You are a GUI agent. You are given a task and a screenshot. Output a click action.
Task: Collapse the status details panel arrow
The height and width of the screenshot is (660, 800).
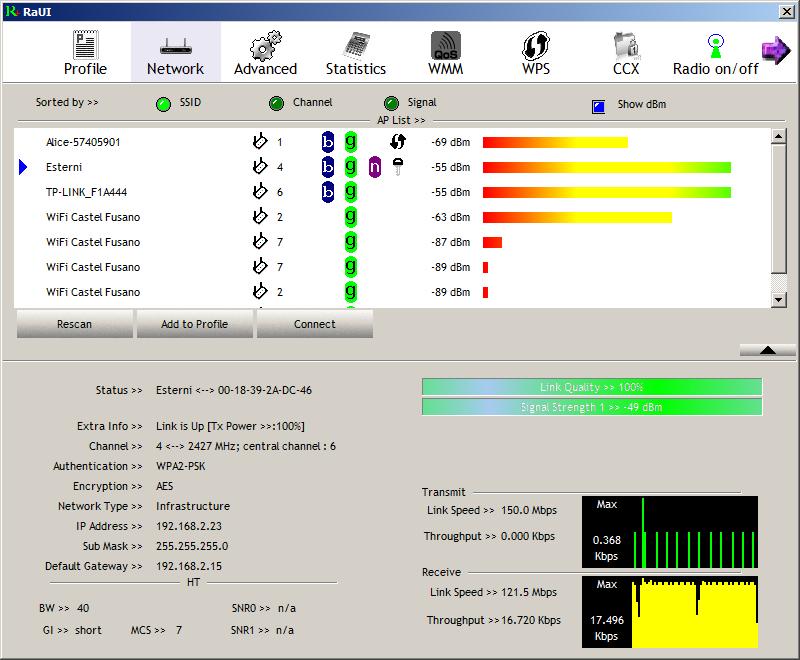tap(768, 349)
